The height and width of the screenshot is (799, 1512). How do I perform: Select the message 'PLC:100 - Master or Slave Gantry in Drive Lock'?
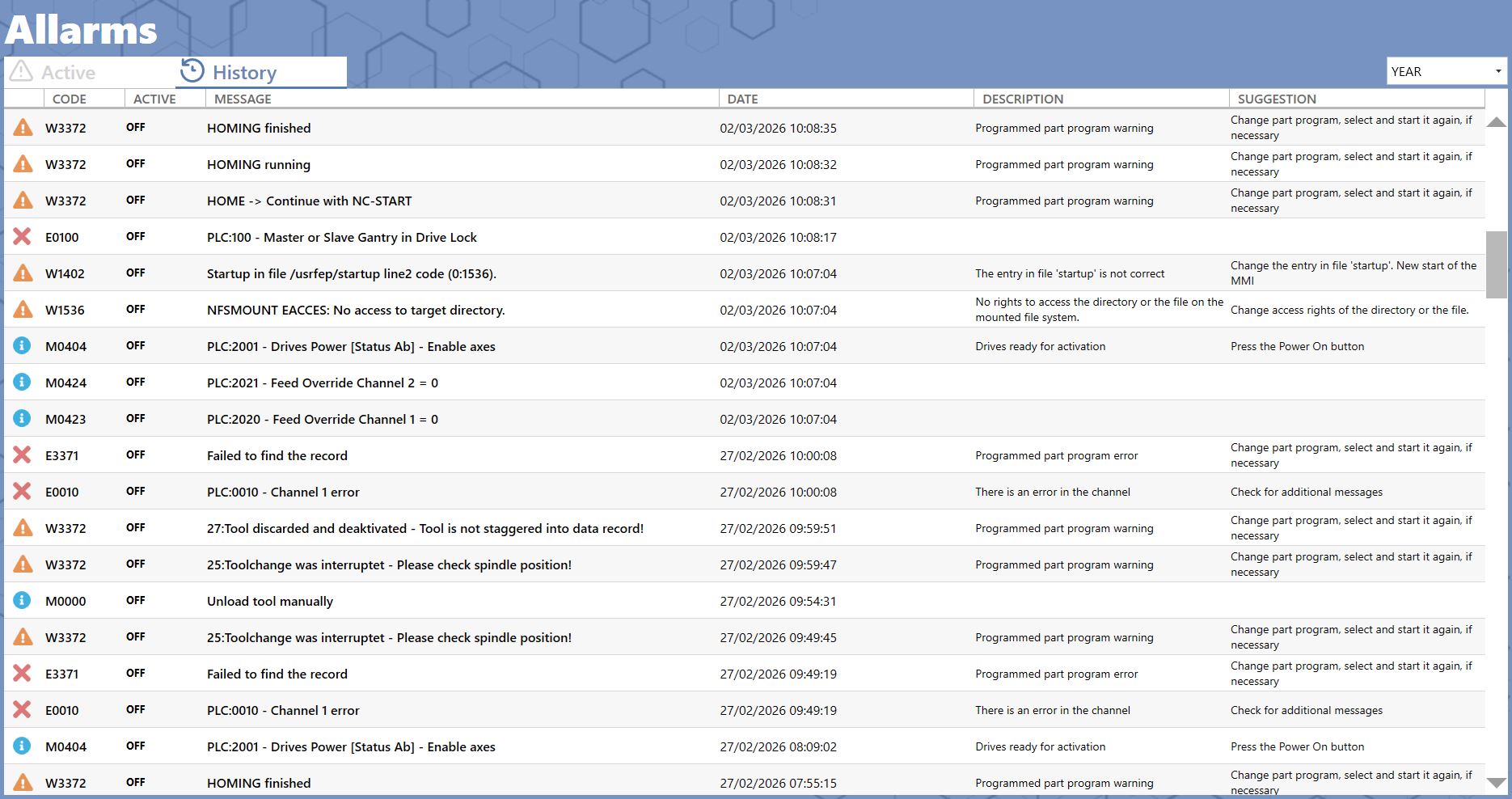(x=342, y=237)
